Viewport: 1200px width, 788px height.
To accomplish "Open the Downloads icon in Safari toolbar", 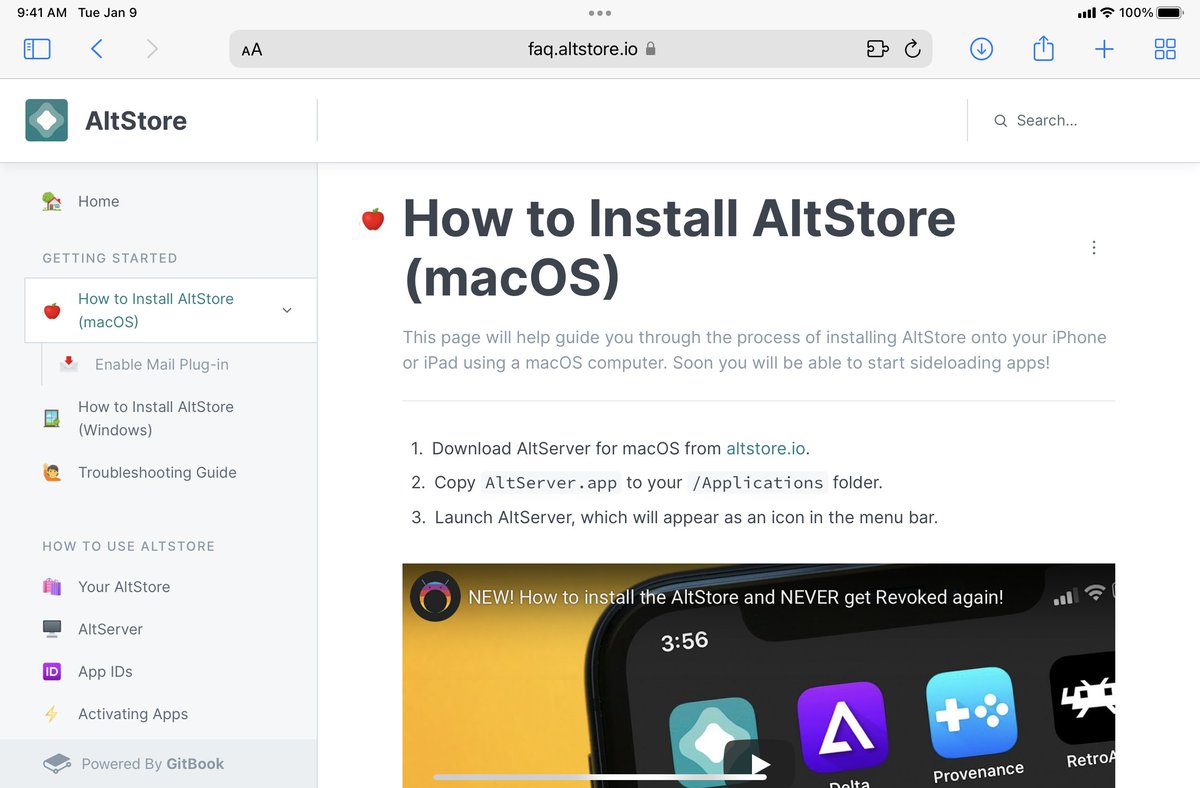I will [x=981, y=48].
